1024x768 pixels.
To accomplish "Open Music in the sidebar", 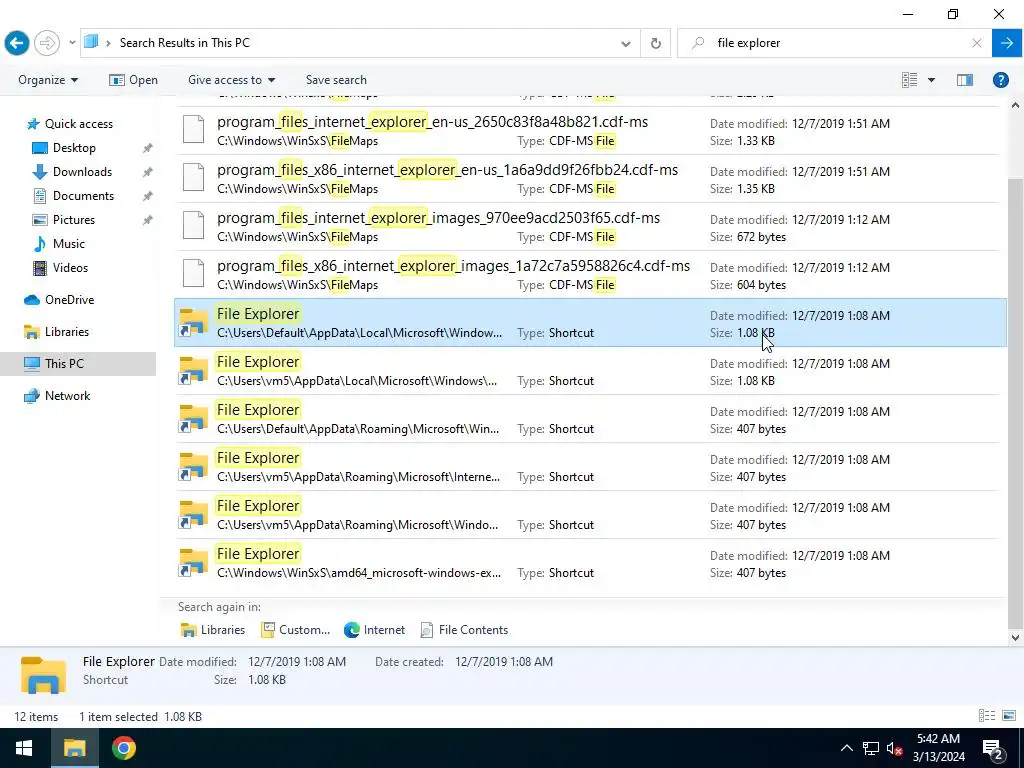I will (68, 244).
